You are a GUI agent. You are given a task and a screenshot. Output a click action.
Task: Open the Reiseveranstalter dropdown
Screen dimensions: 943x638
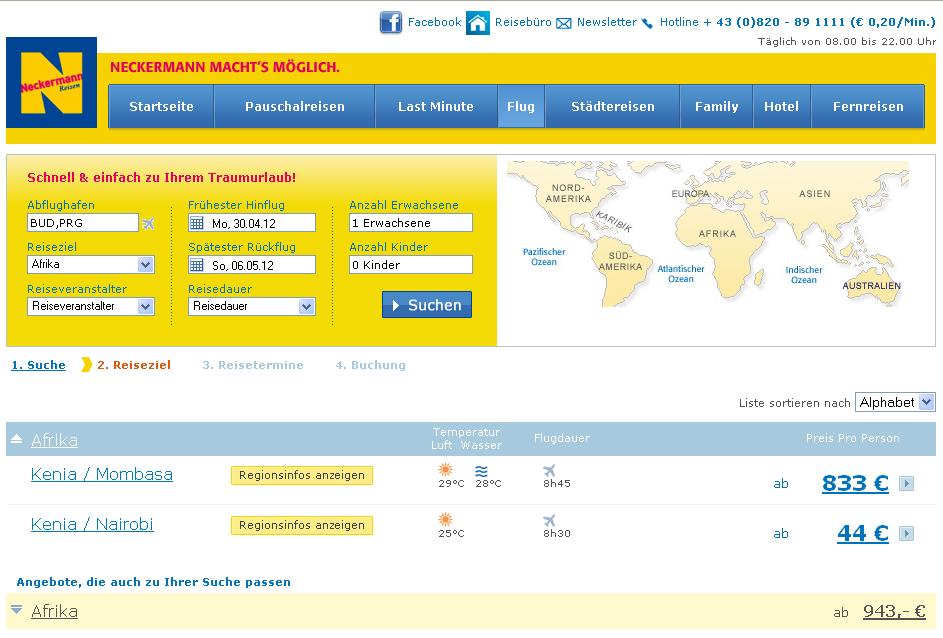[91, 306]
